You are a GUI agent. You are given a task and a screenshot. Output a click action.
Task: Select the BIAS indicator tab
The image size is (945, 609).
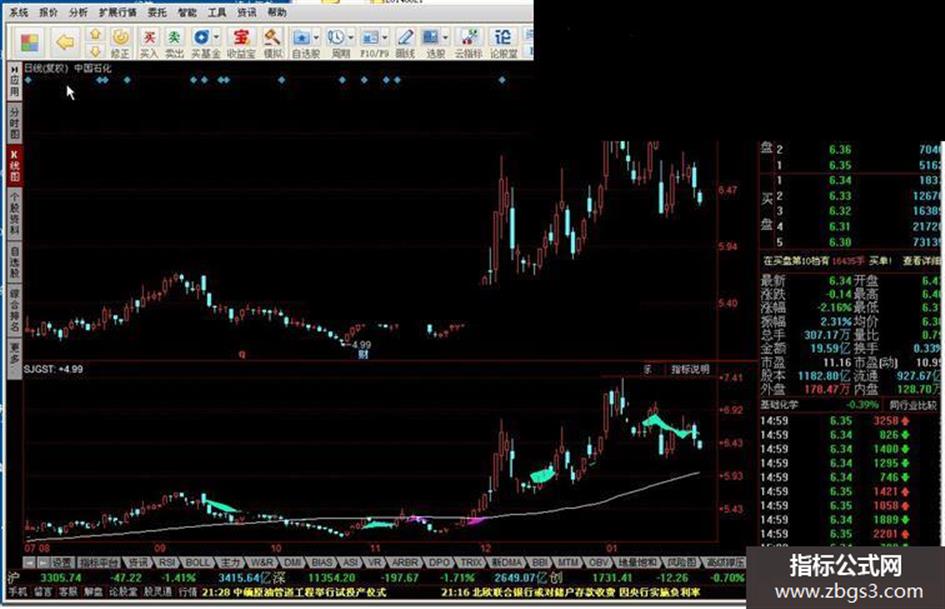coord(322,563)
